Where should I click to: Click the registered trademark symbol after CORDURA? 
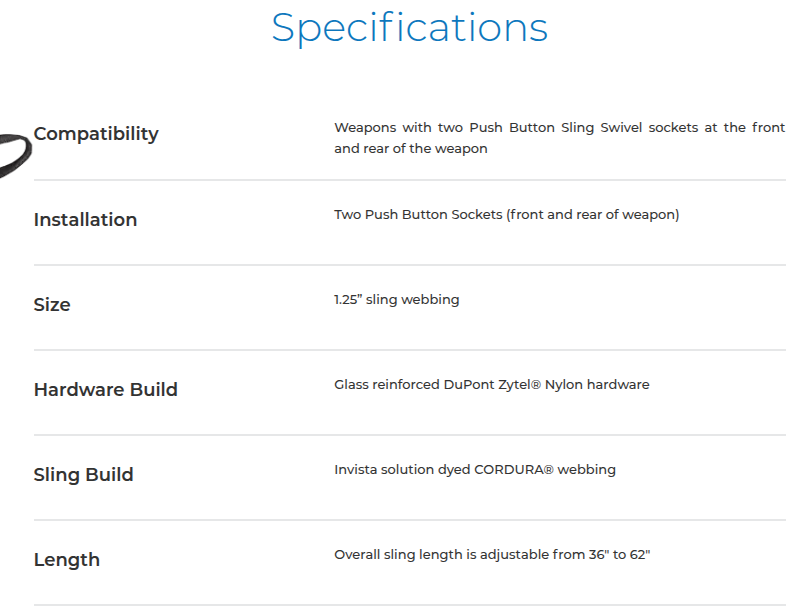point(548,470)
